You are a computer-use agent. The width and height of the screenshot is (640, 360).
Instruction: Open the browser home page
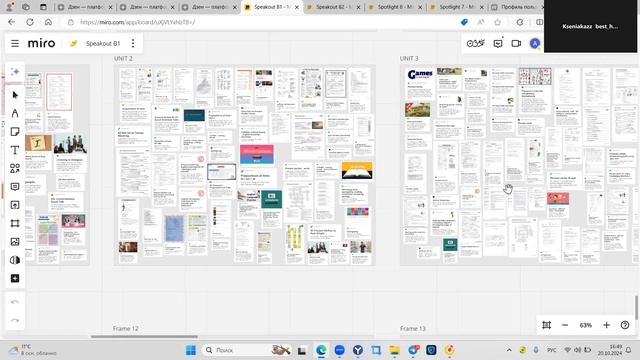48,22
